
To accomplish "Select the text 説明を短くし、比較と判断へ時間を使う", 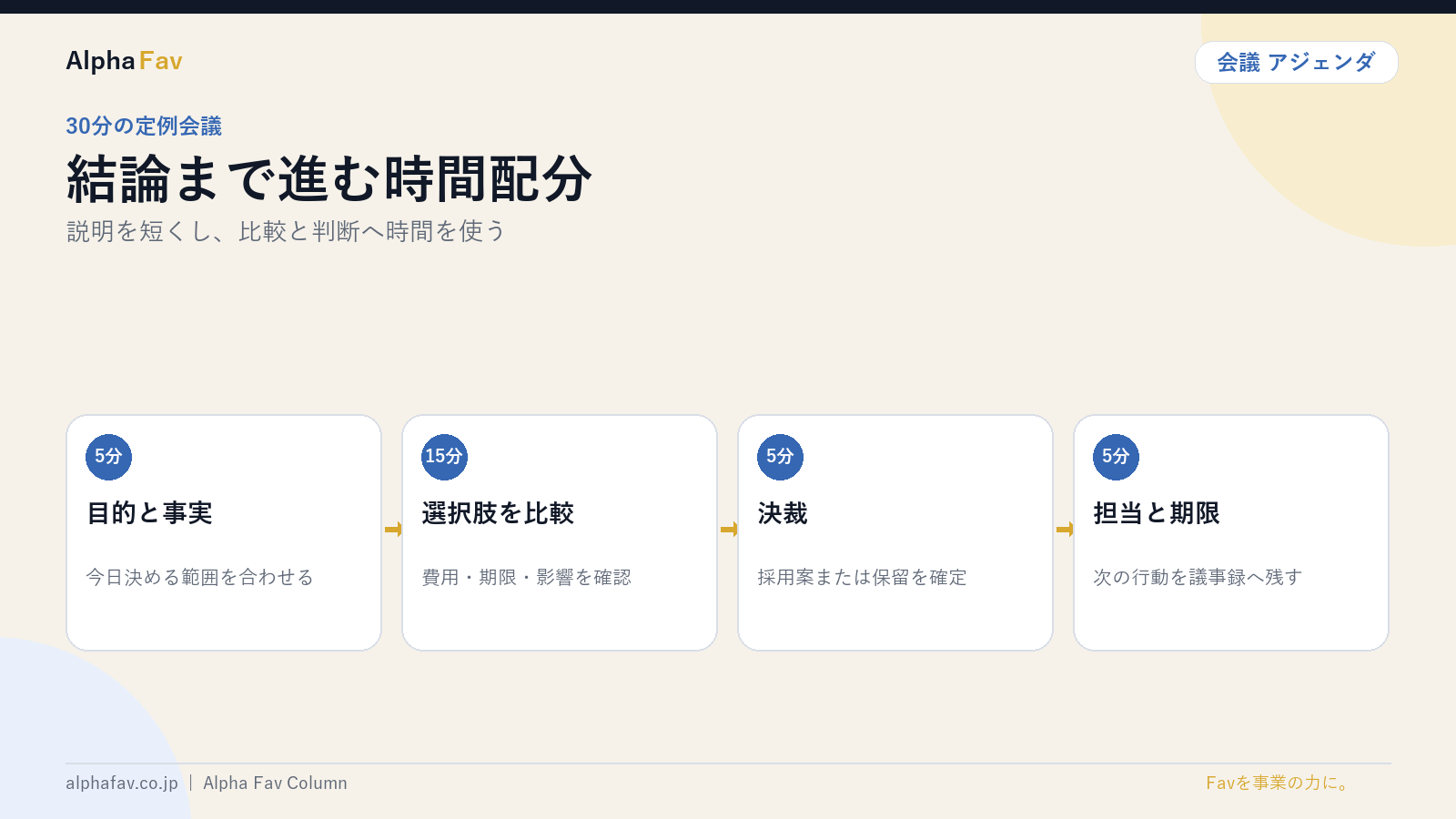I will (x=286, y=231).
